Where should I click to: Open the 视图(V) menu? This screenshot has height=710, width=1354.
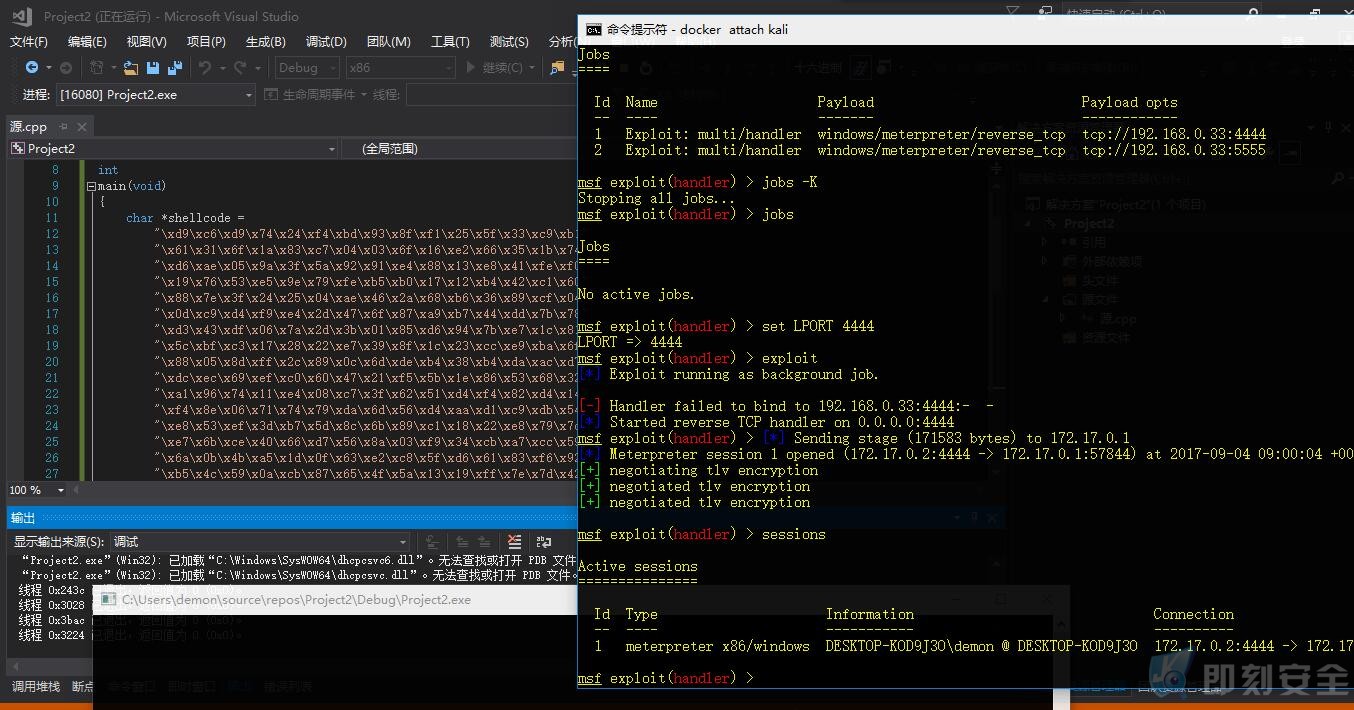pyautogui.click(x=146, y=41)
